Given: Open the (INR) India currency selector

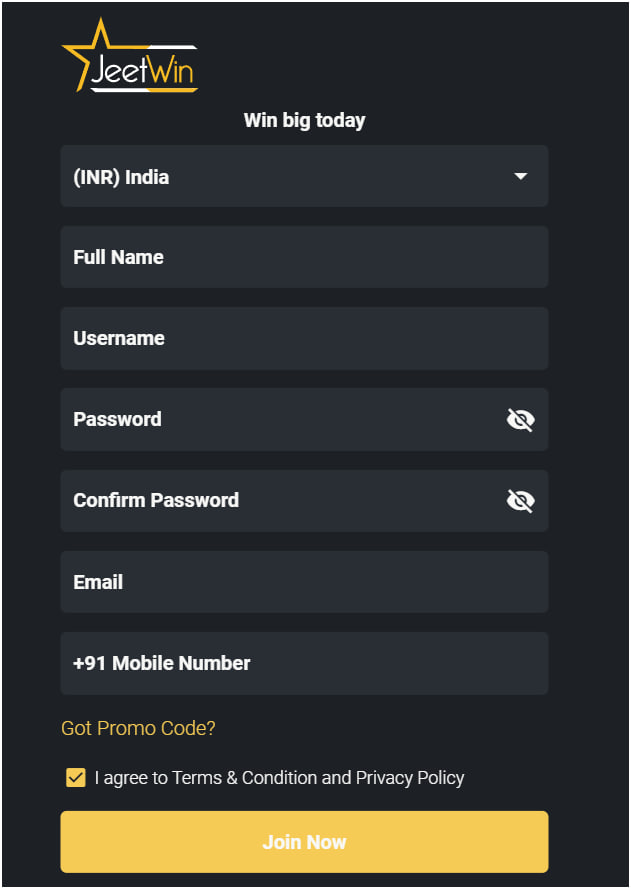Looking at the screenshot, I should pyautogui.click(x=304, y=176).
